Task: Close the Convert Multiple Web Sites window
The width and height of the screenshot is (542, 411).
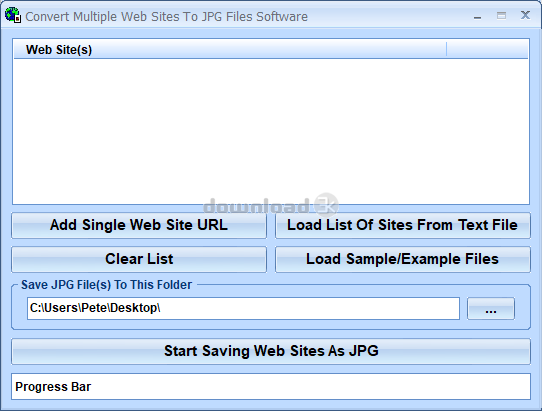Action: click(x=525, y=15)
